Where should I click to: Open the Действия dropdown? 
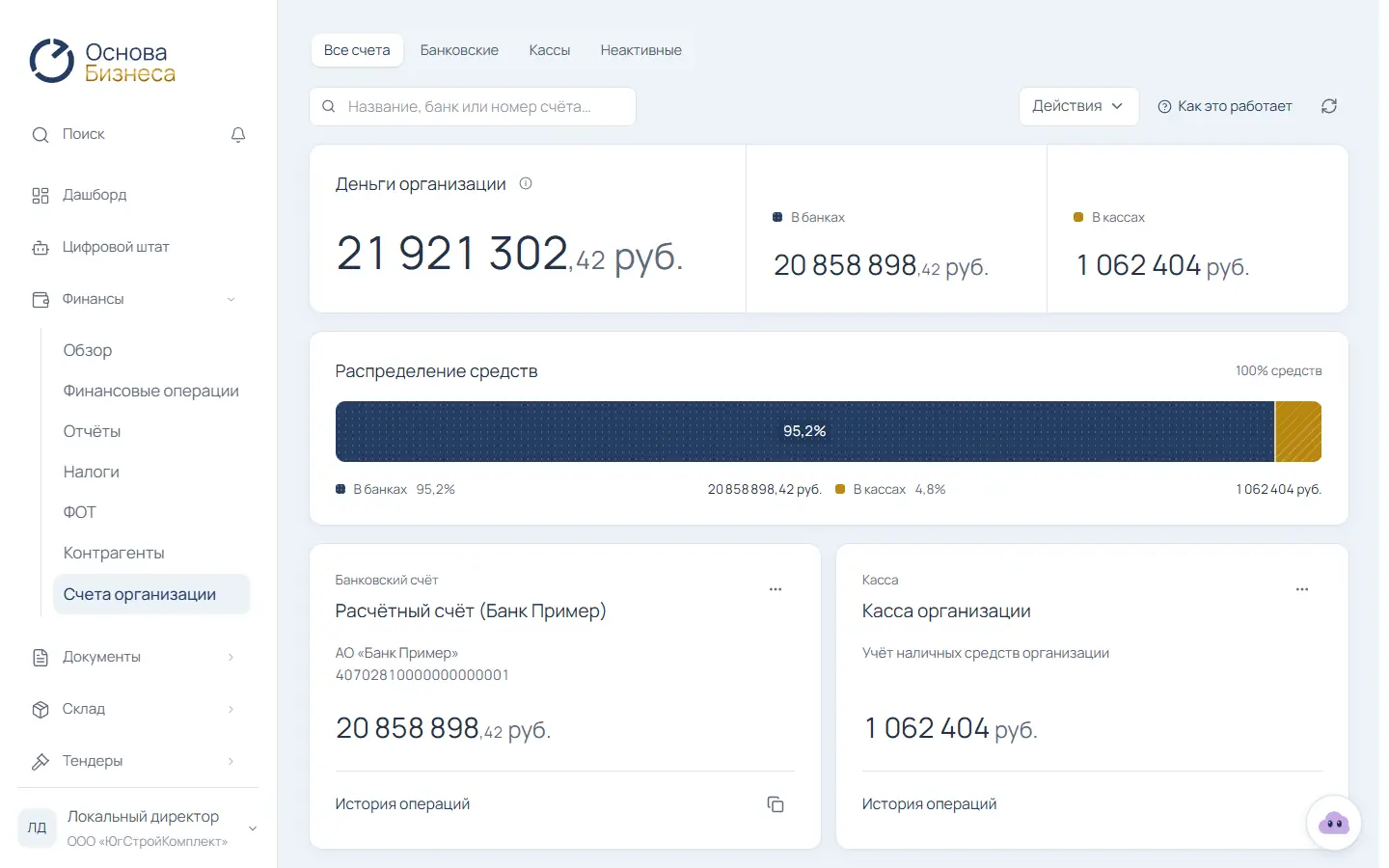coord(1078,106)
